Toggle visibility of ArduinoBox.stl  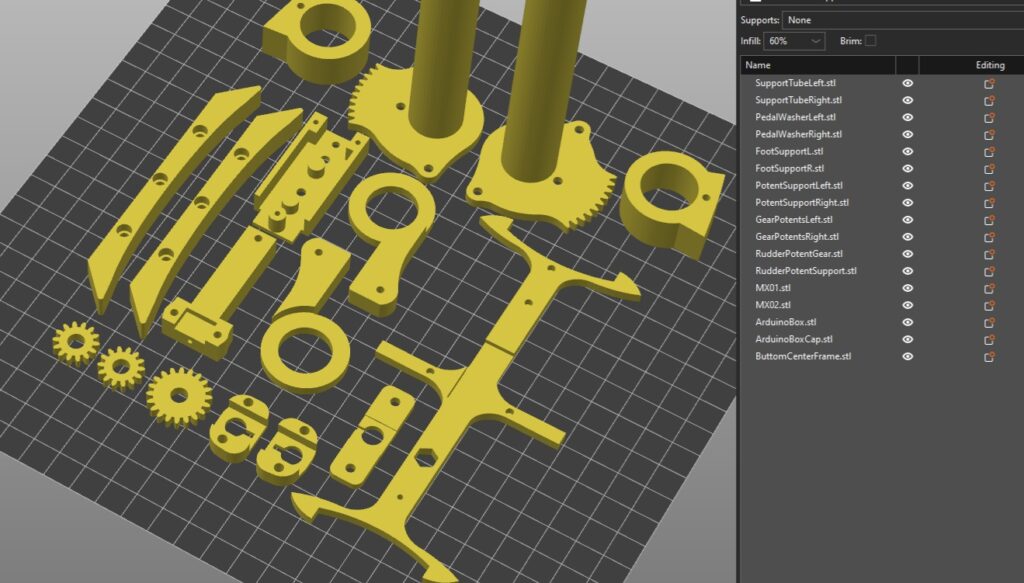click(x=908, y=322)
